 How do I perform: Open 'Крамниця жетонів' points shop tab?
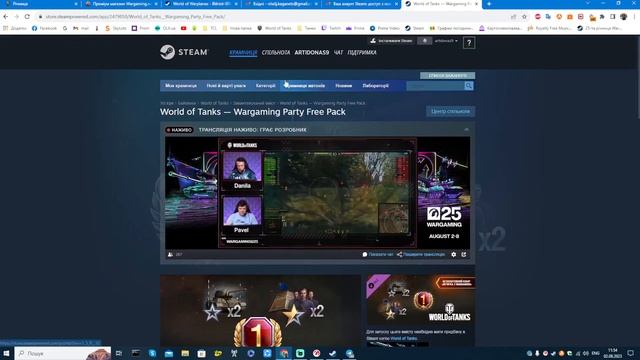click(305, 86)
